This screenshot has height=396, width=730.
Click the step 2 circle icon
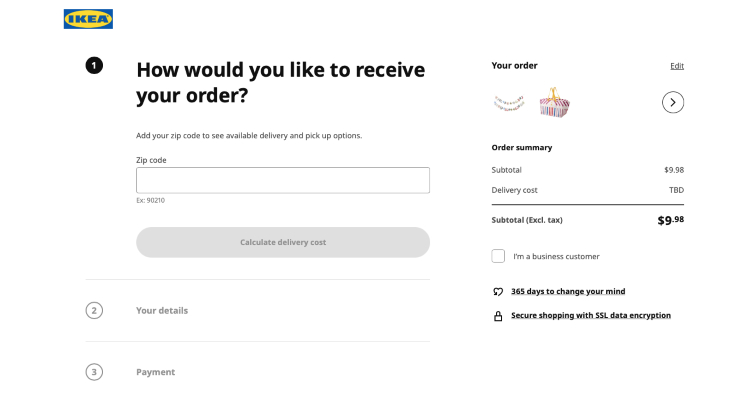(x=94, y=310)
